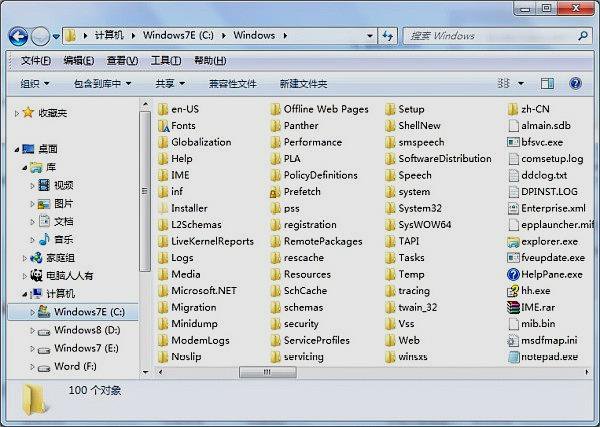Click the horizontal scrollbar thumb
The width and height of the screenshot is (600, 427).
click(267, 372)
